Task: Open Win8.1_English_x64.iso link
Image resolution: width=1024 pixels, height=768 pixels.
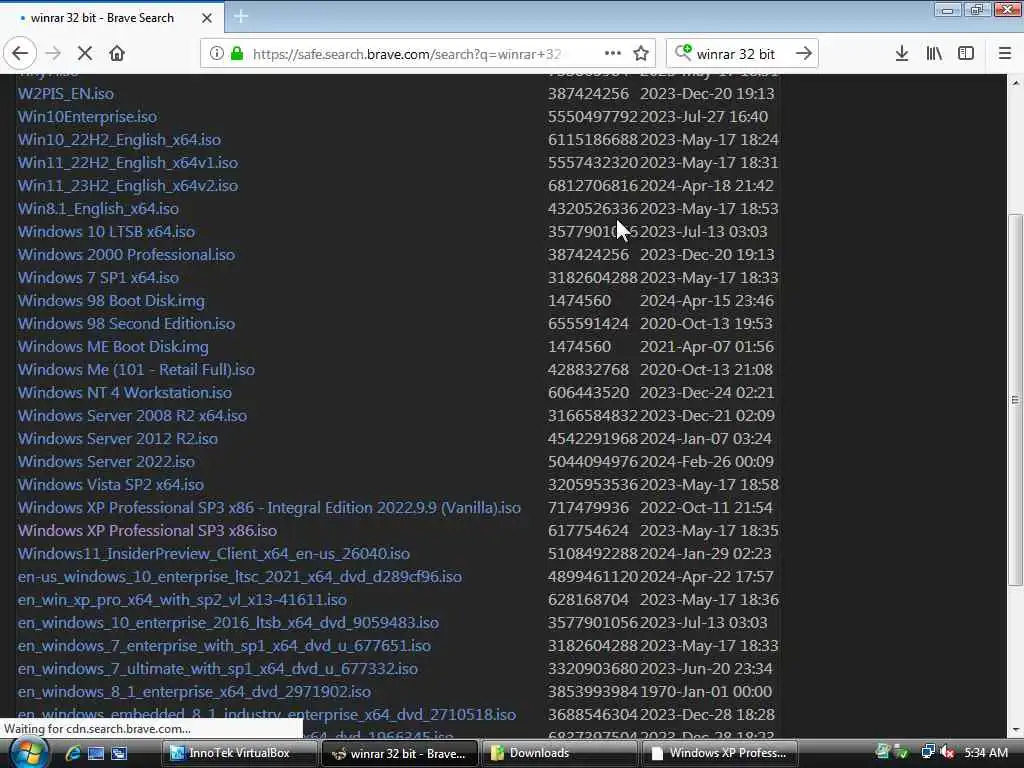Action: [x=99, y=208]
